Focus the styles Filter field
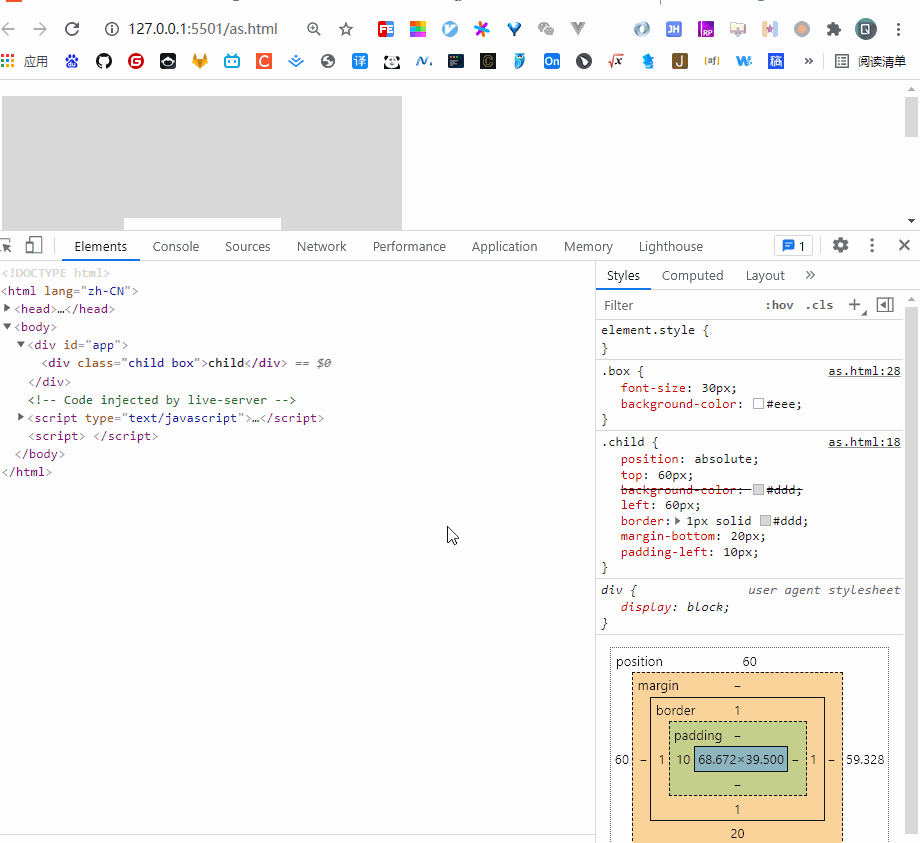Viewport: 920px width, 843px height. pyautogui.click(x=678, y=306)
